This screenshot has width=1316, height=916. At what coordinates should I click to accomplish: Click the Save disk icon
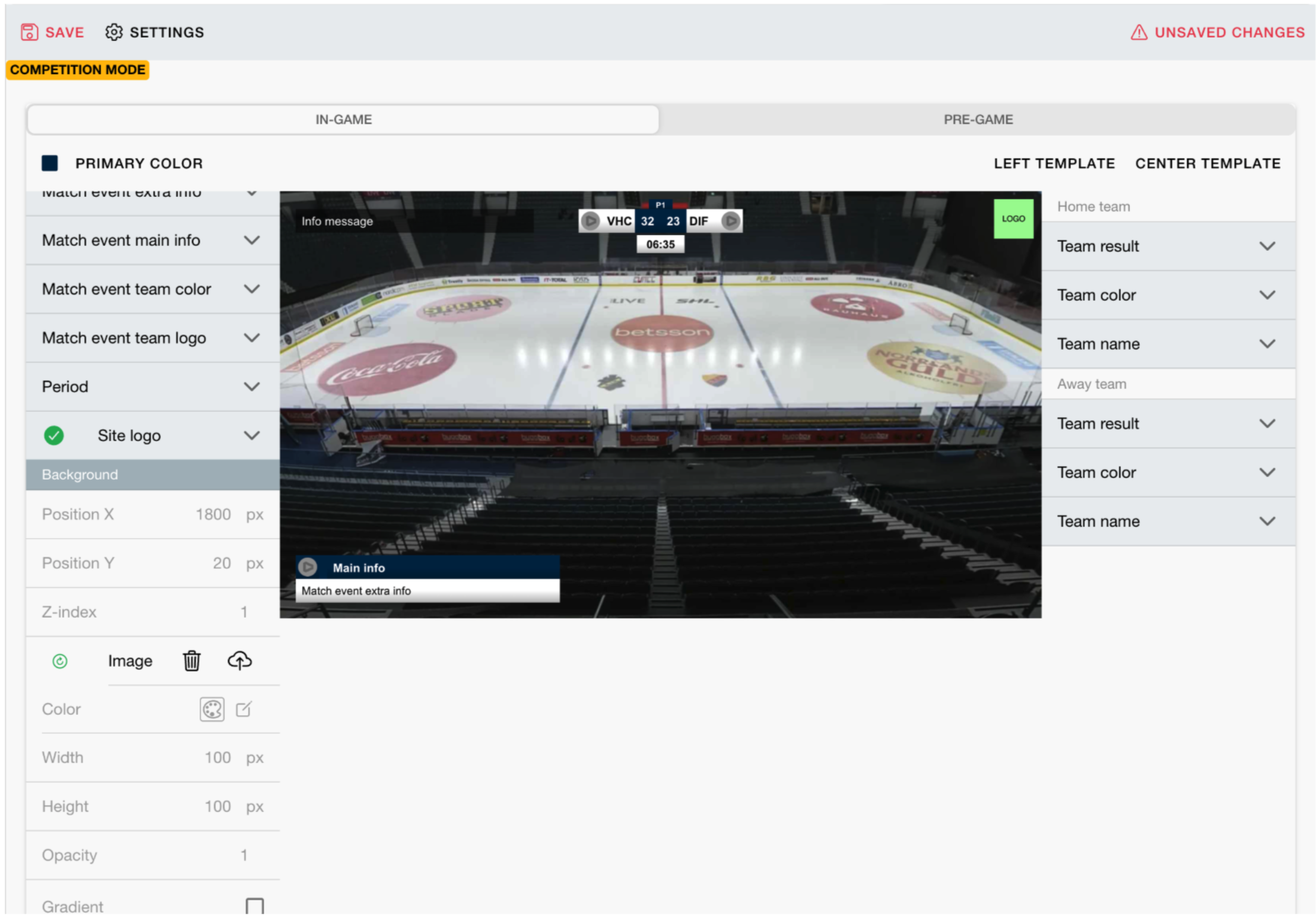click(29, 32)
